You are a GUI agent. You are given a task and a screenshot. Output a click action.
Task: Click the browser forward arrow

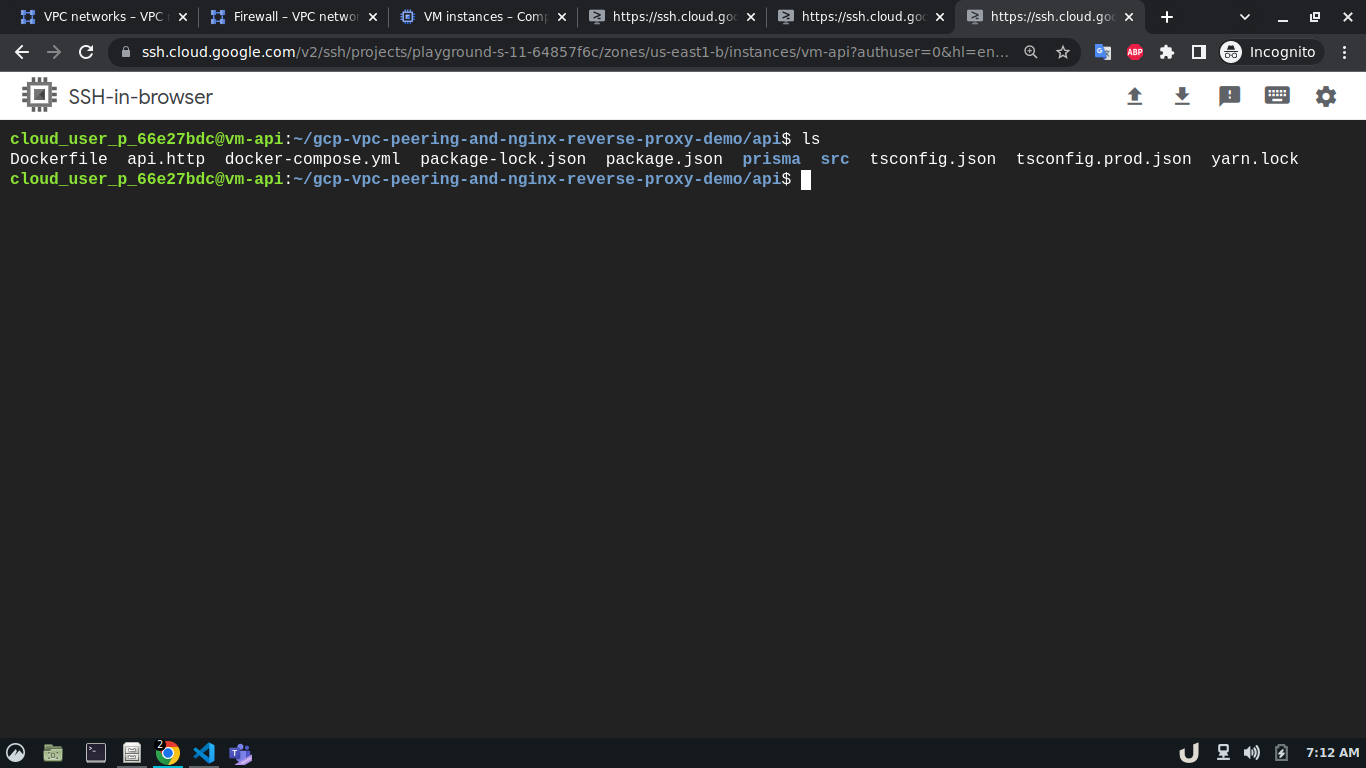pyautogui.click(x=54, y=52)
